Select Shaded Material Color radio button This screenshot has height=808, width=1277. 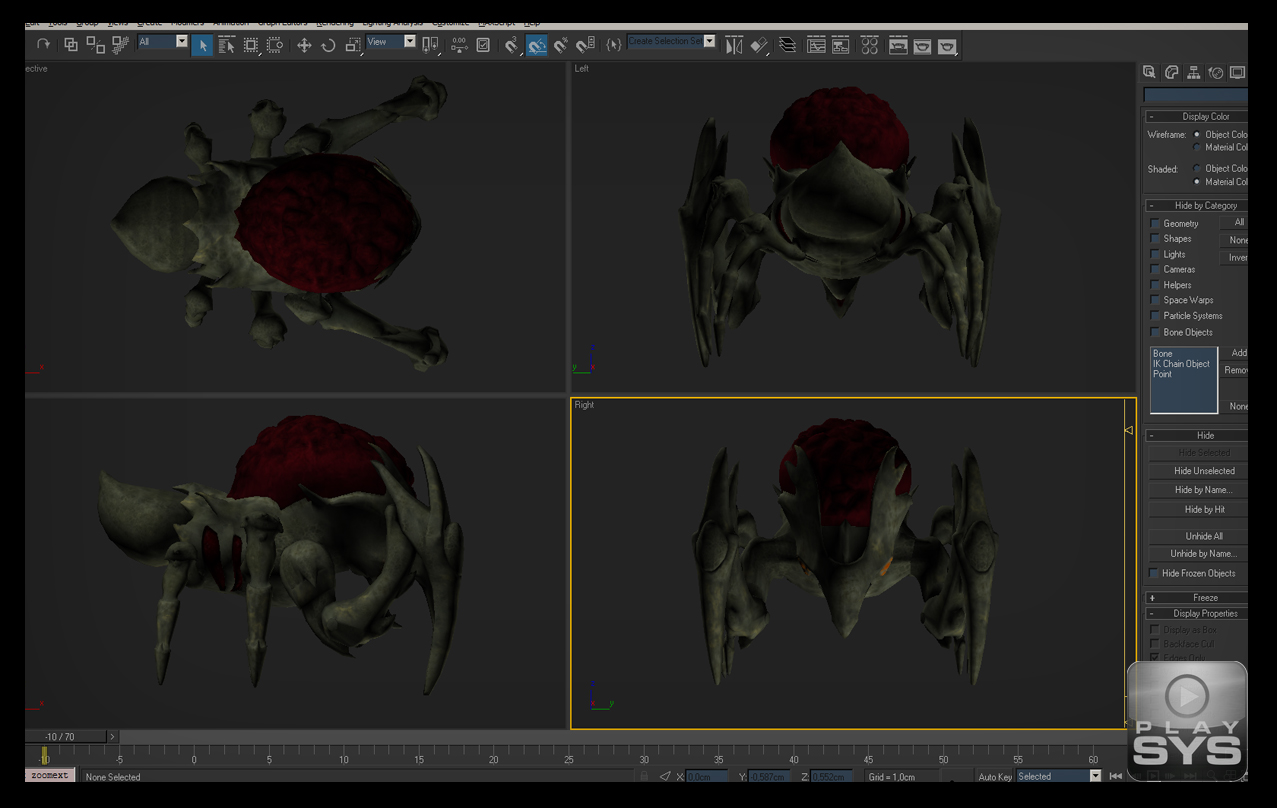click(1197, 182)
